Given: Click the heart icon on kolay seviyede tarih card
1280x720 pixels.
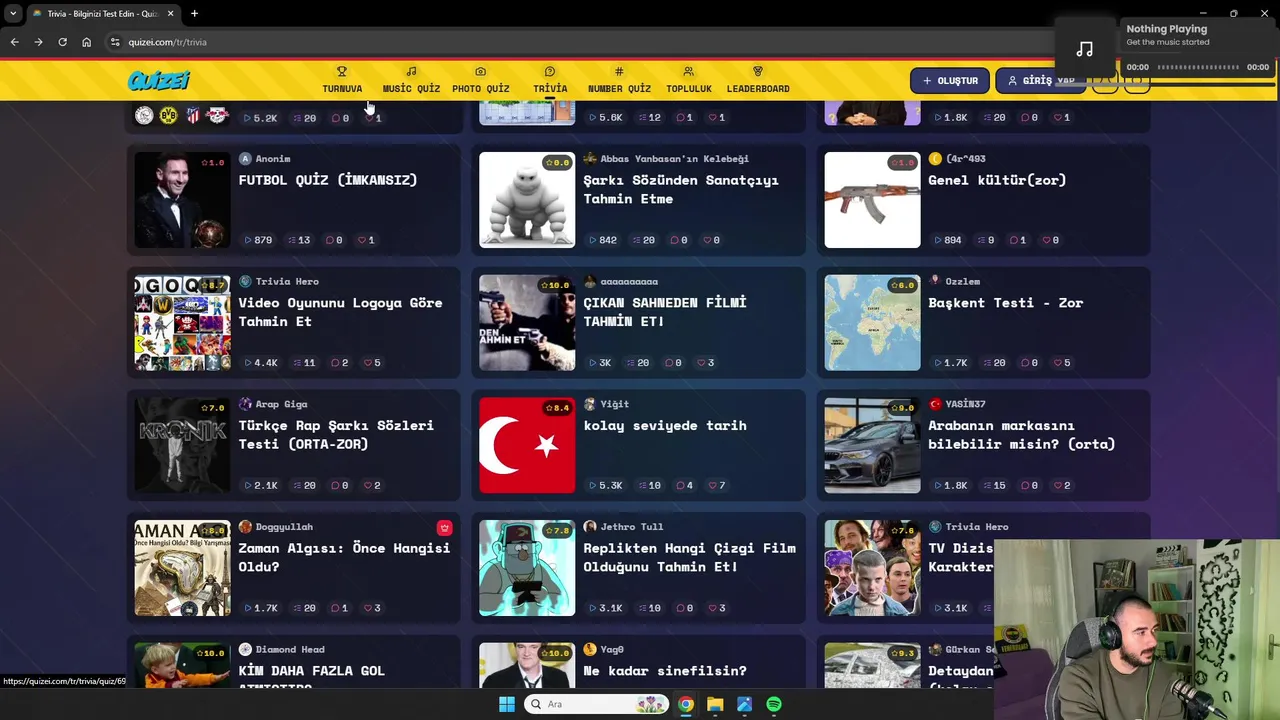Looking at the screenshot, I should (711, 486).
